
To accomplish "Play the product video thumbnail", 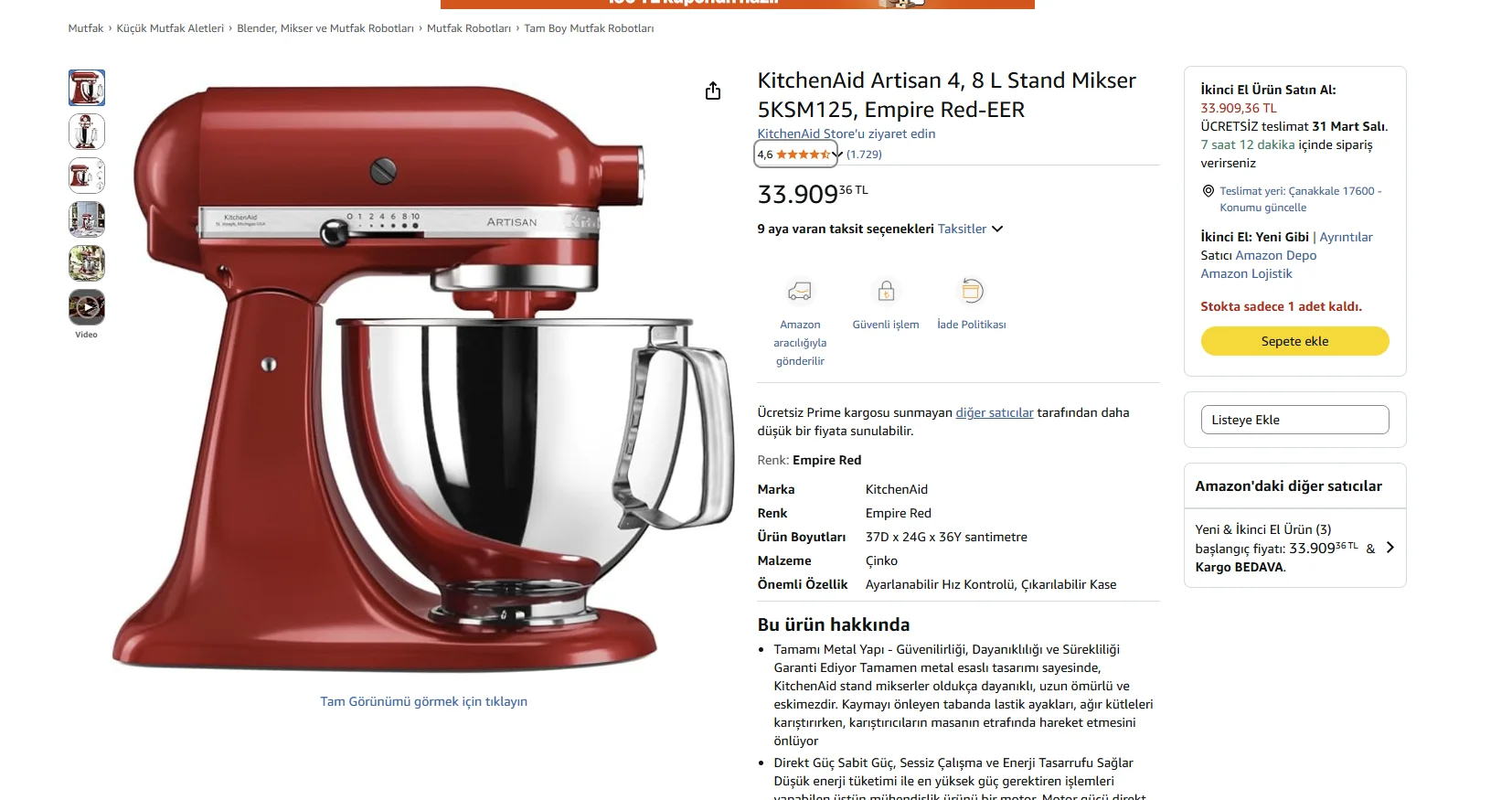I will [x=87, y=307].
